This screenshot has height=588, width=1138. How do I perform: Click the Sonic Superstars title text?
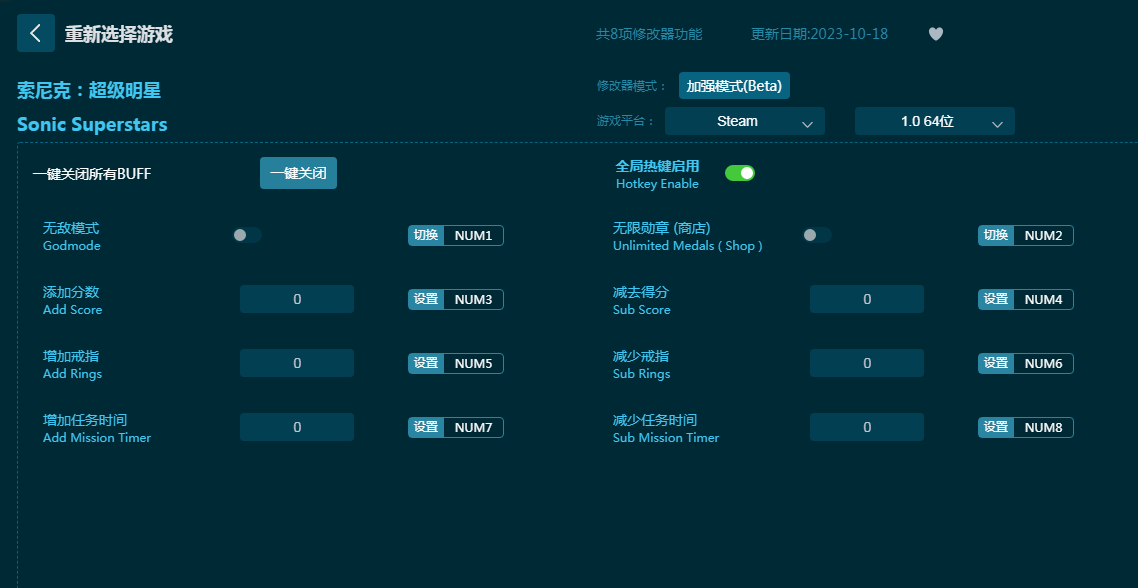tap(92, 124)
